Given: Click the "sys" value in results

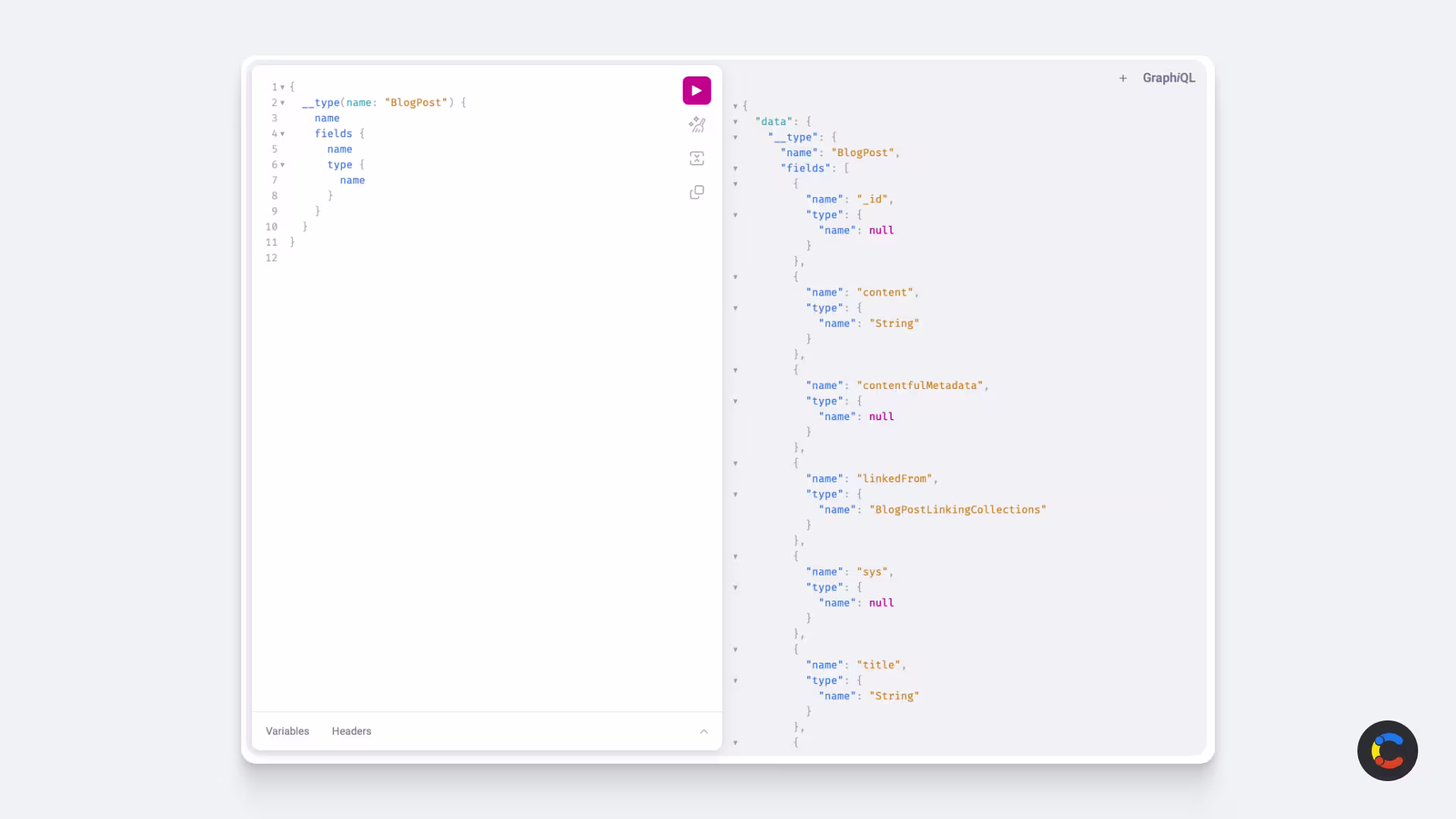Looking at the screenshot, I should click(872, 572).
